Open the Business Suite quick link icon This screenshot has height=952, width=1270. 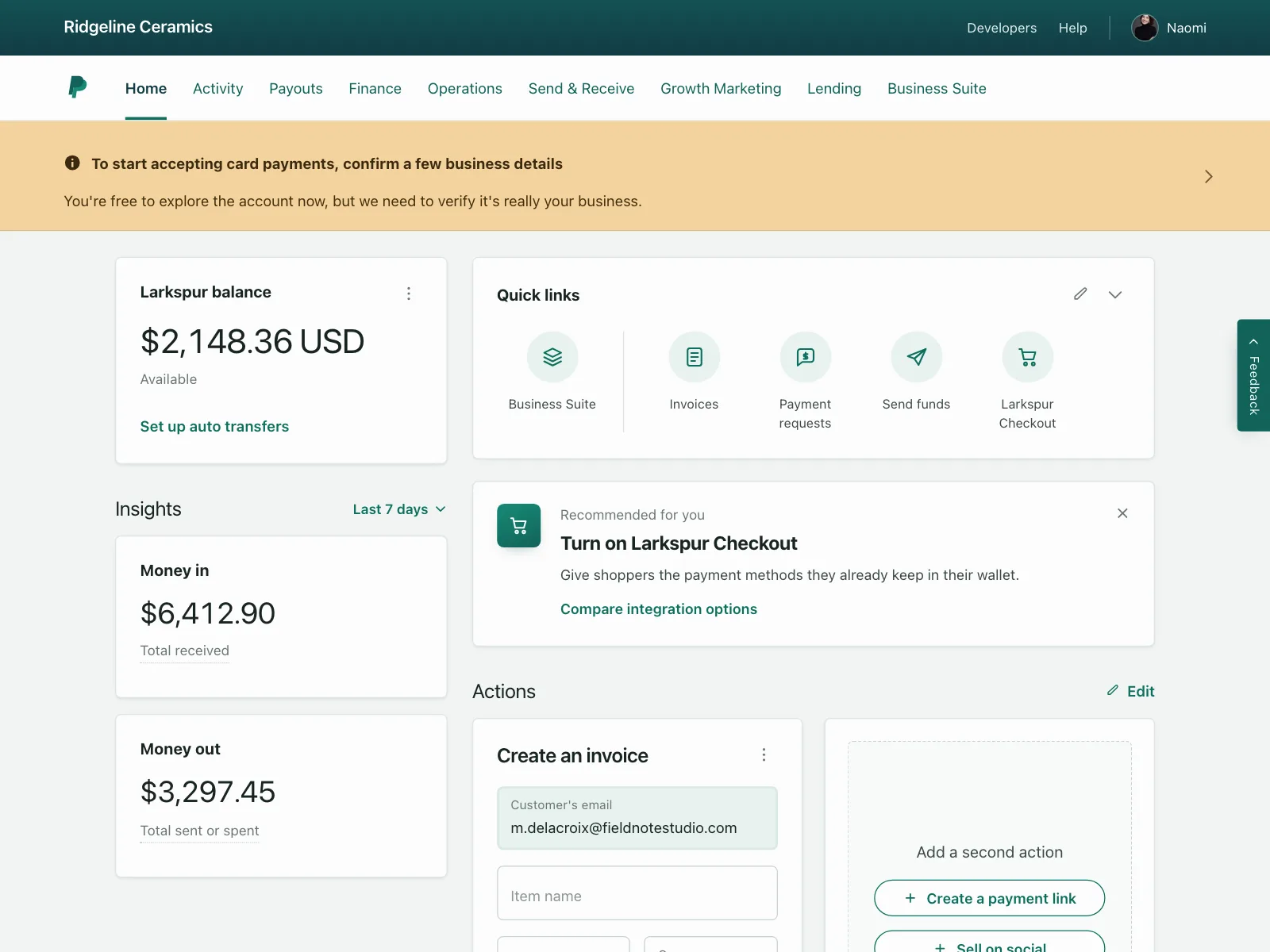click(x=552, y=357)
